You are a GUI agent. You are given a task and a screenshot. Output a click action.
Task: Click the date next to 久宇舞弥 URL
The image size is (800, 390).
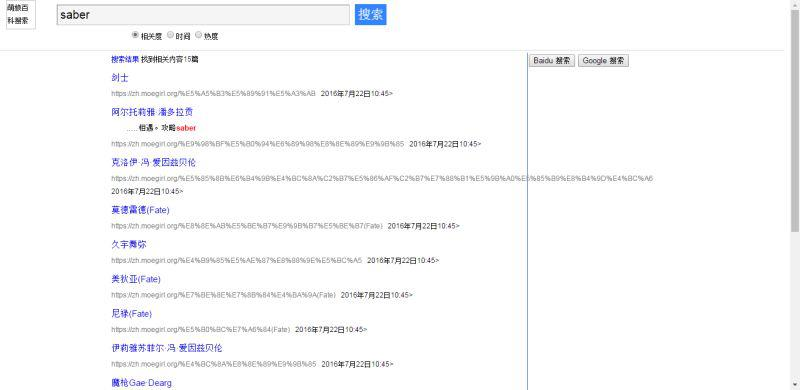(x=403, y=260)
